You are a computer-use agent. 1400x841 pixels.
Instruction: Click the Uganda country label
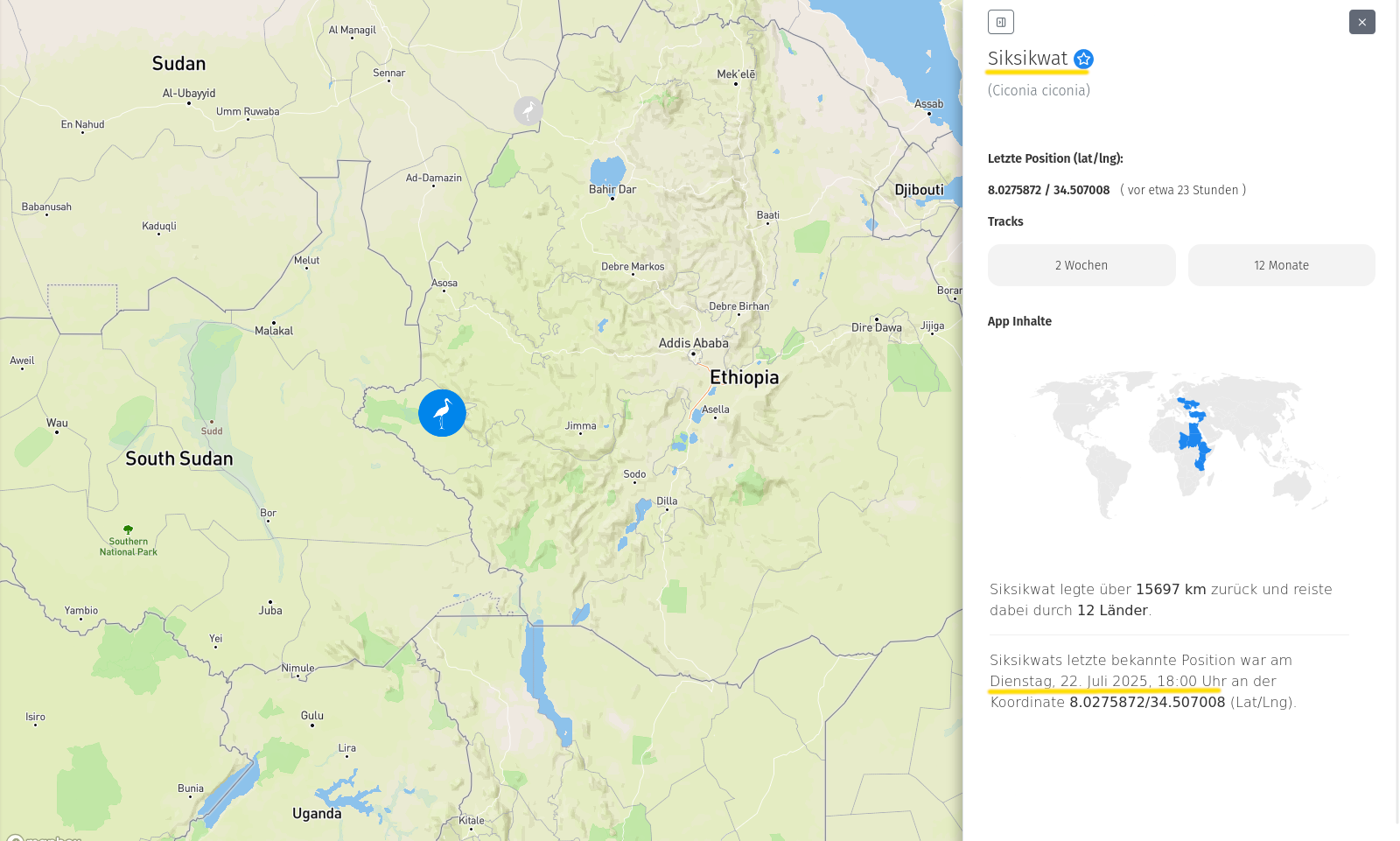pos(317,813)
